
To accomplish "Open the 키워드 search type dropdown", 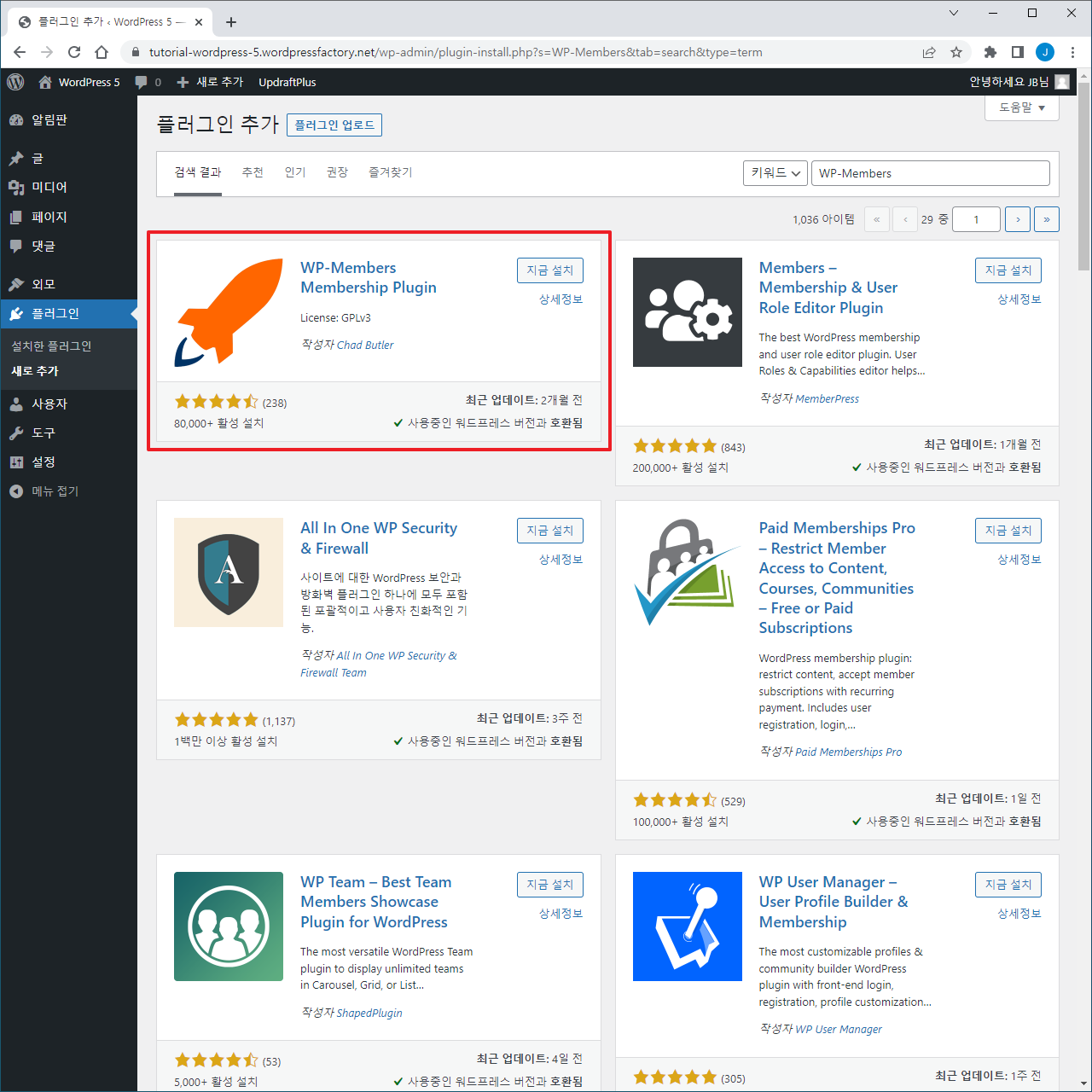I will point(775,173).
